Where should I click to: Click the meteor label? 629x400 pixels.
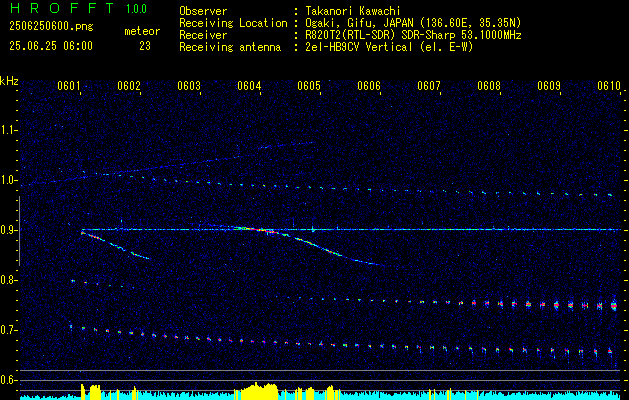point(142,31)
